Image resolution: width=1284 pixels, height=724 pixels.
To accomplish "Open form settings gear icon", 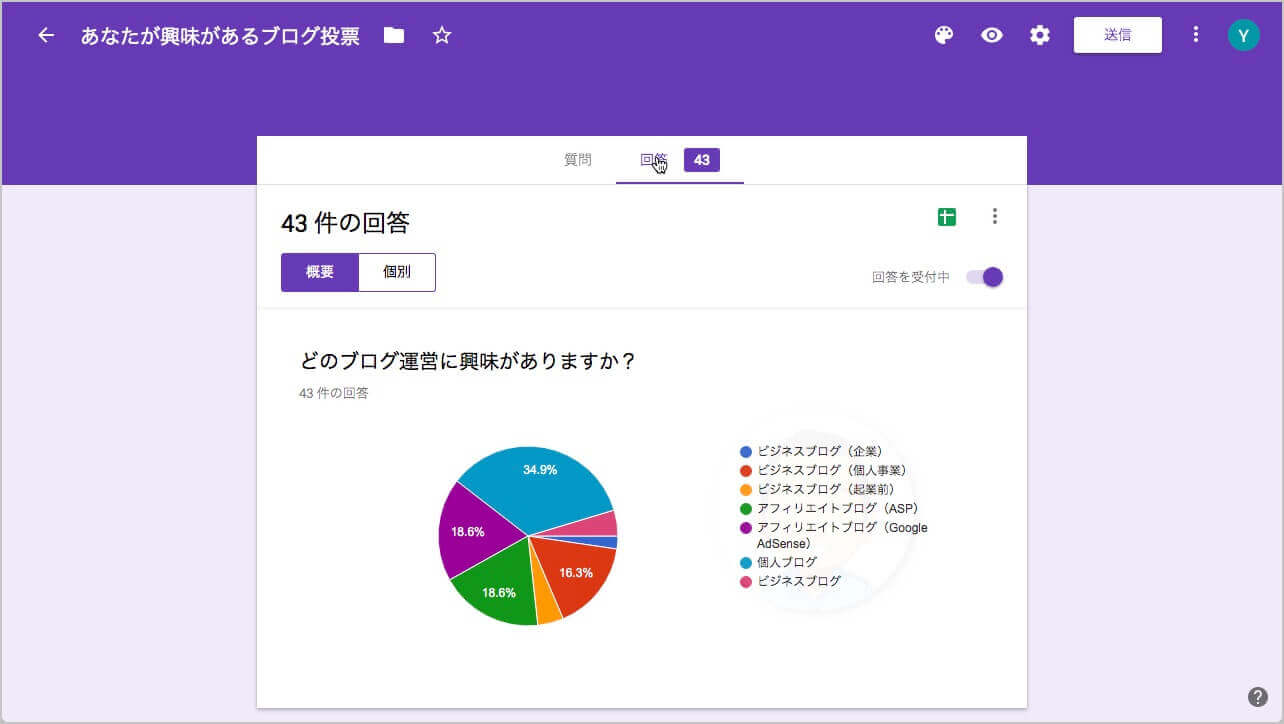I will coord(1040,35).
